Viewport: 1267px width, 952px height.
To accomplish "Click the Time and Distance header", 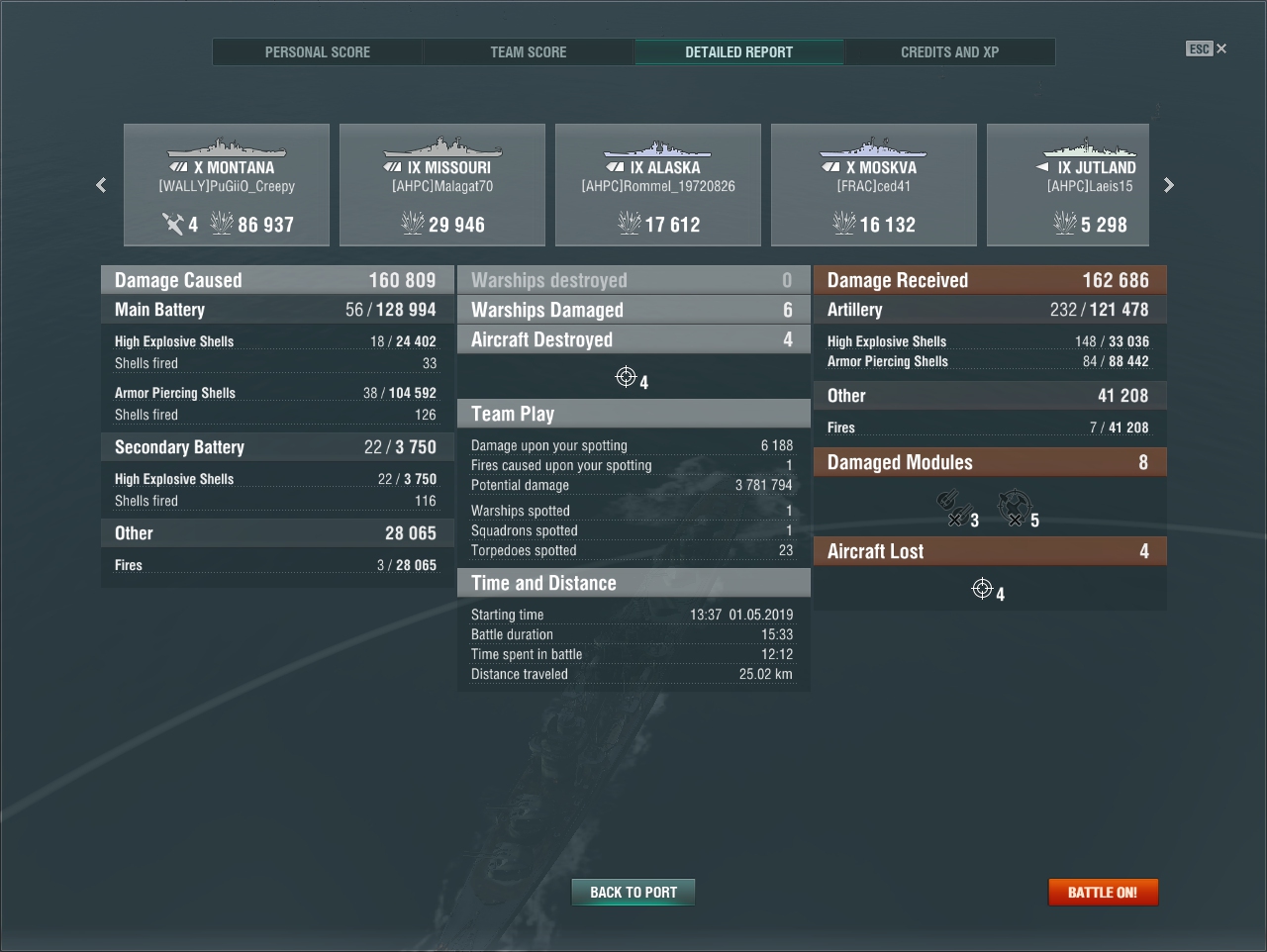I will [x=633, y=583].
